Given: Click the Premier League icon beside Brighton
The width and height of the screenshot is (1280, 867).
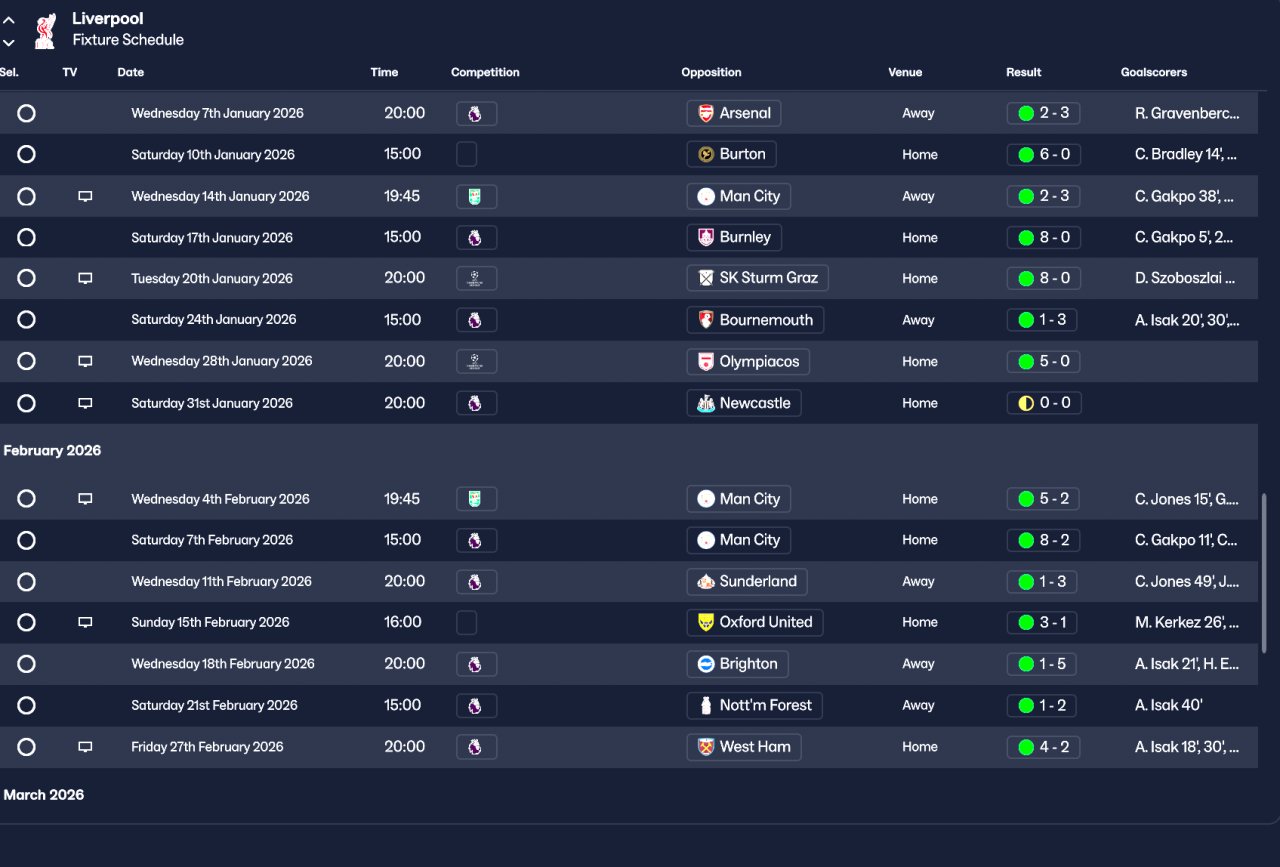Looking at the screenshot, I should pos(476,664).
